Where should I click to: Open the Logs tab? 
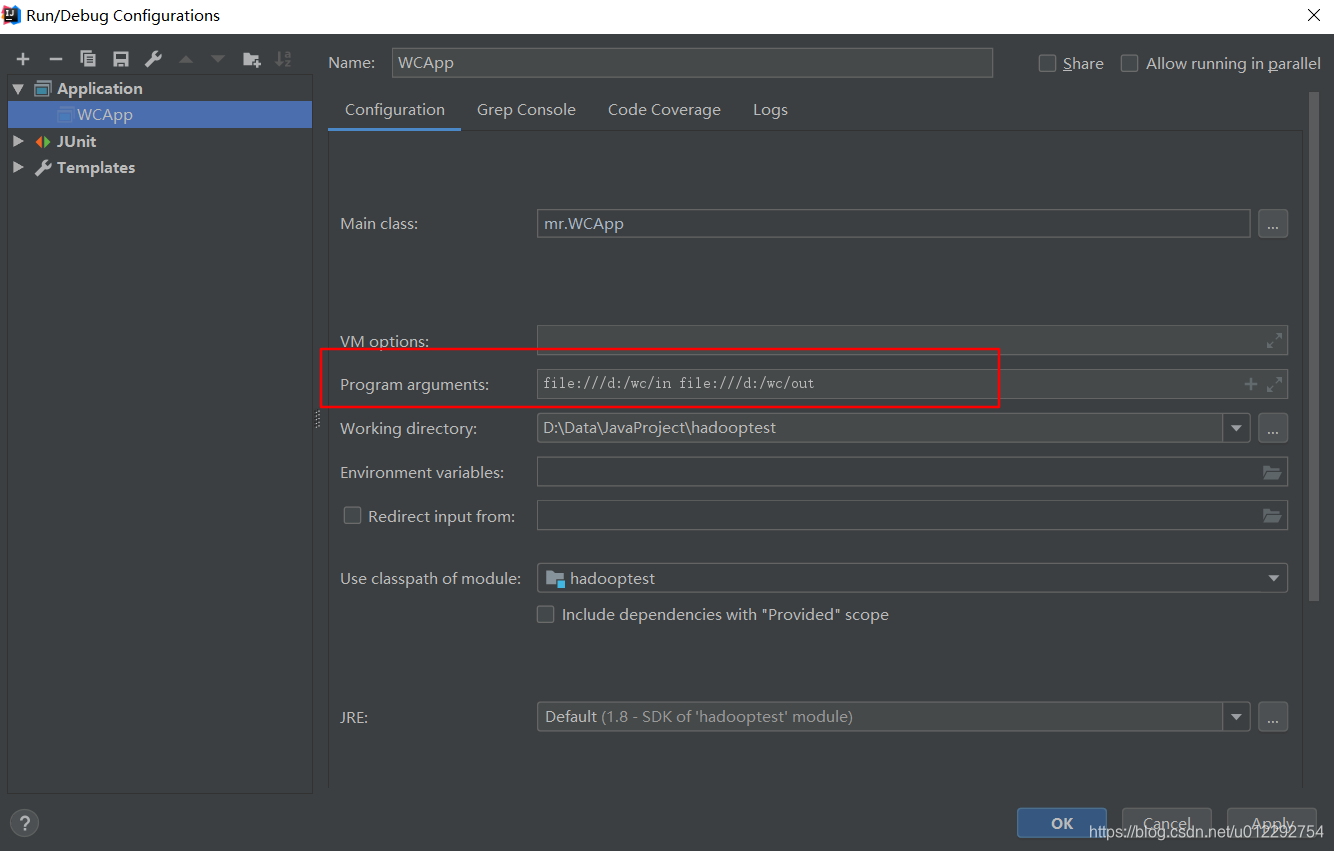coord(770,110)
